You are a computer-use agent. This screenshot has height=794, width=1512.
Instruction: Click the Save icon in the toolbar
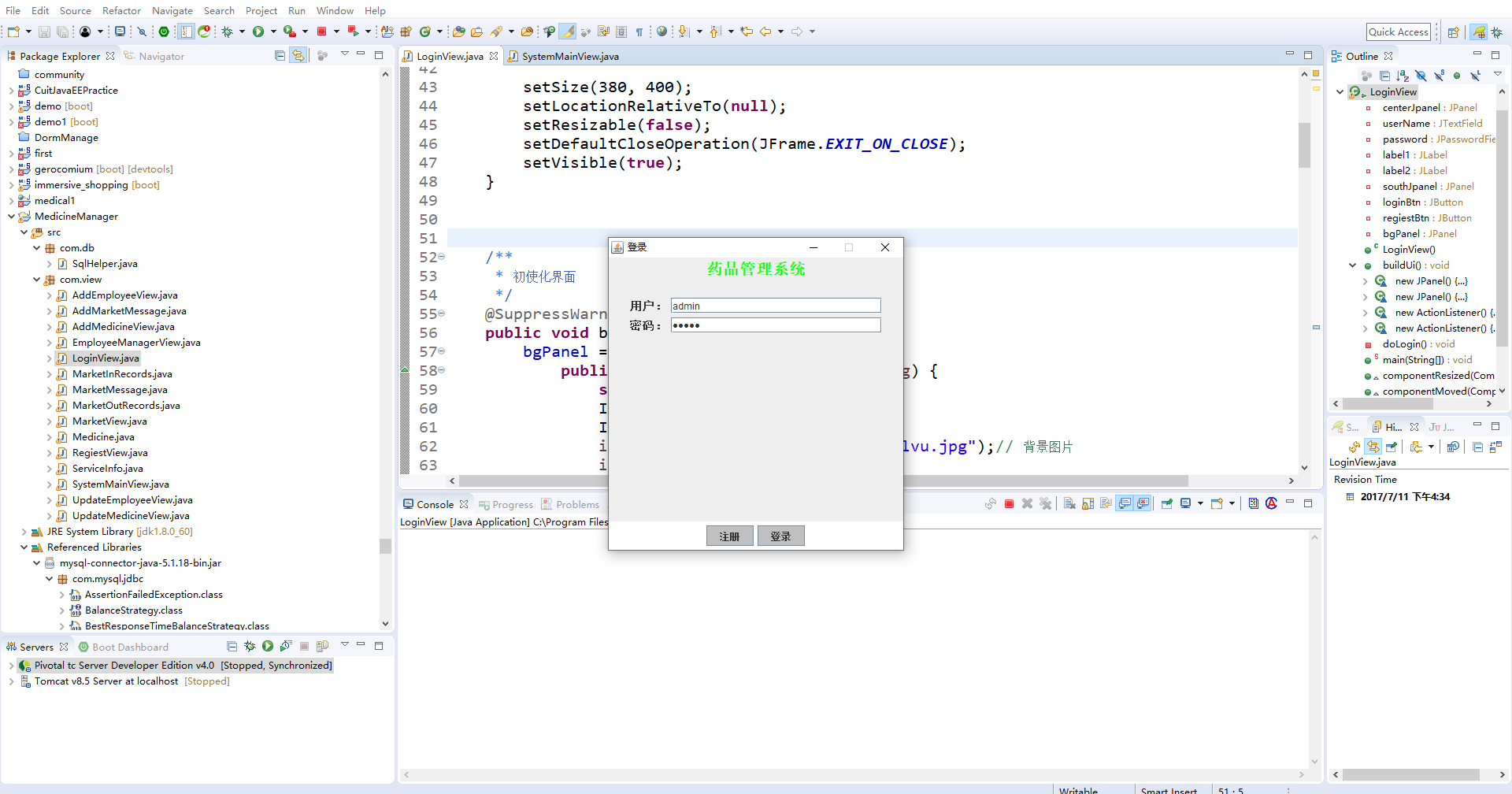(x=43, y=32)
